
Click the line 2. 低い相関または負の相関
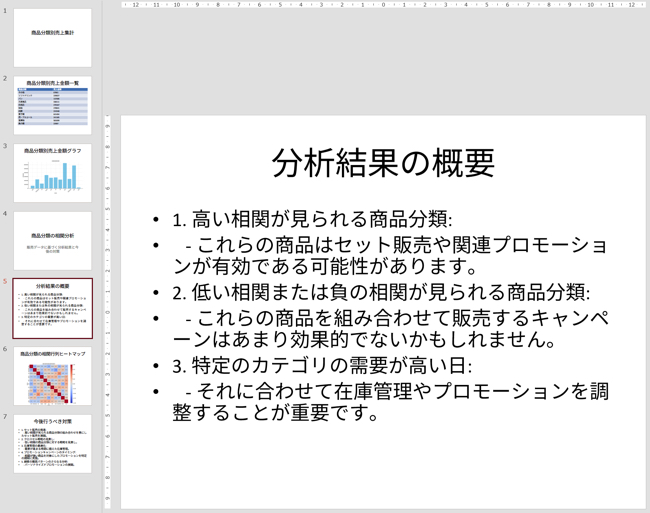[380, 292]
